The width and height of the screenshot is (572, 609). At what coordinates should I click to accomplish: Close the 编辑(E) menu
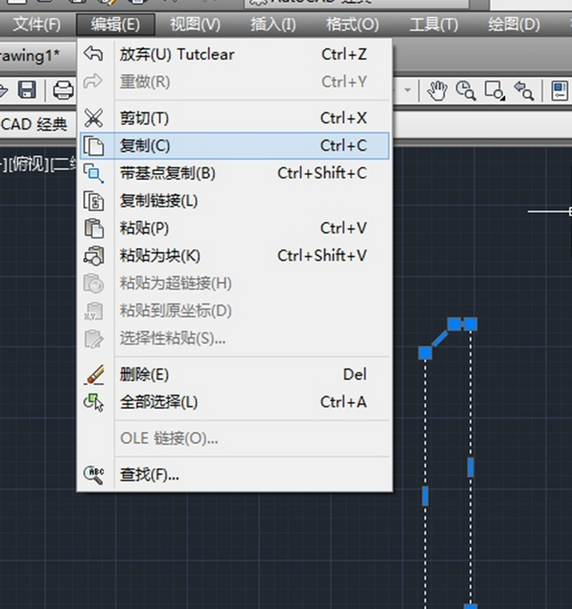115,25
